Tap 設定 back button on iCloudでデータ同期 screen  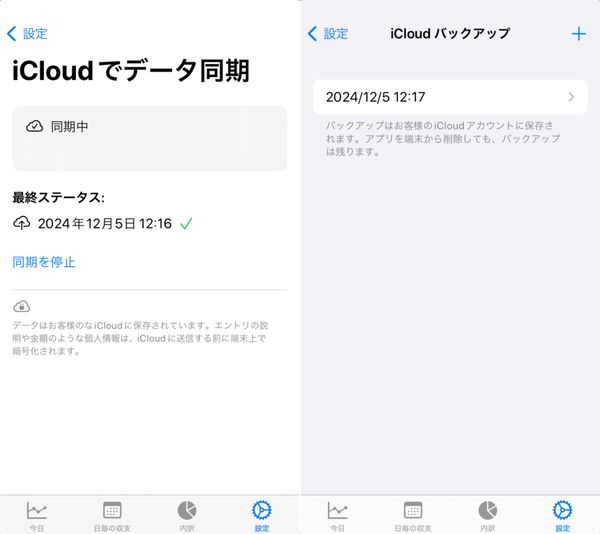[27, 34]
